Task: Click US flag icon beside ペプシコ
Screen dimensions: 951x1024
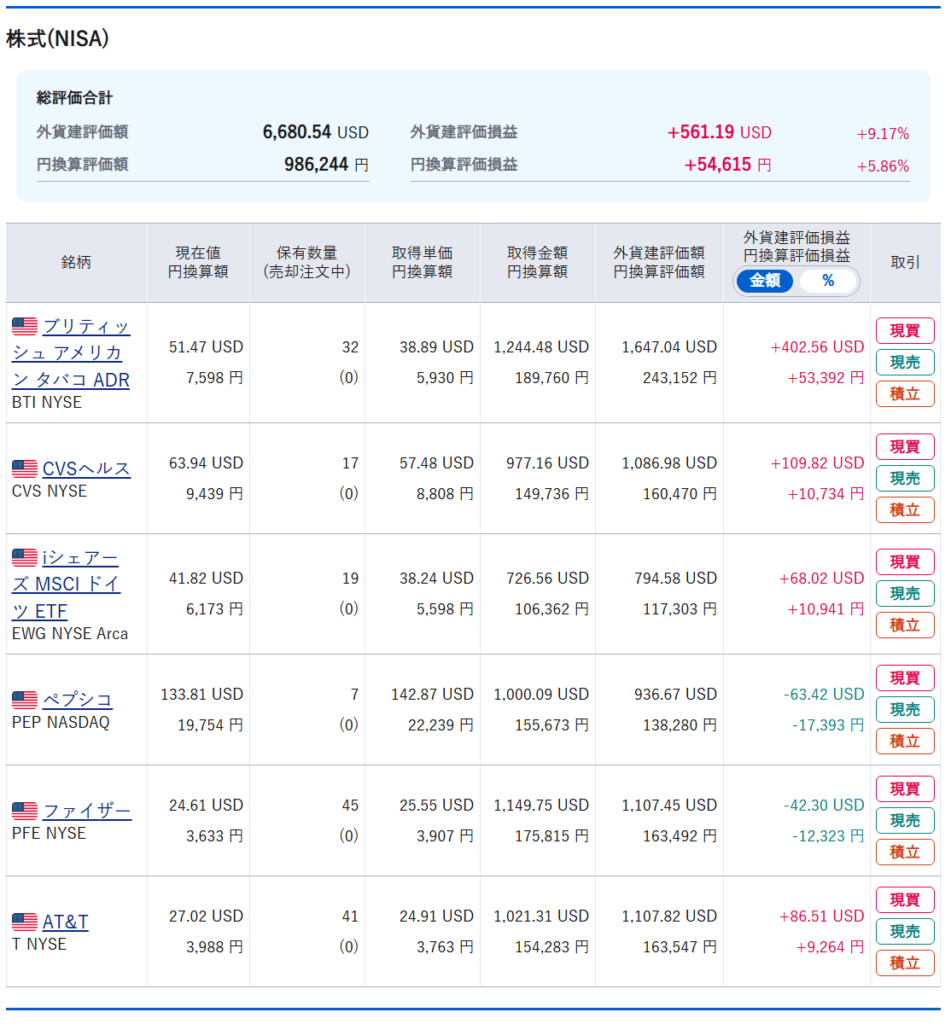Action: [25, 699]
